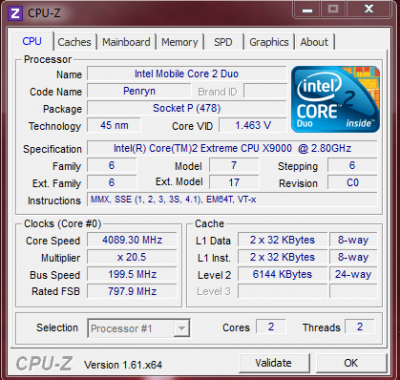The width and height of the screenshot is (400, 380).
Task: Click the L1 Inst. '2 x 32 KBytes' value
Action: pyautogui.click(x=282, y=257)
